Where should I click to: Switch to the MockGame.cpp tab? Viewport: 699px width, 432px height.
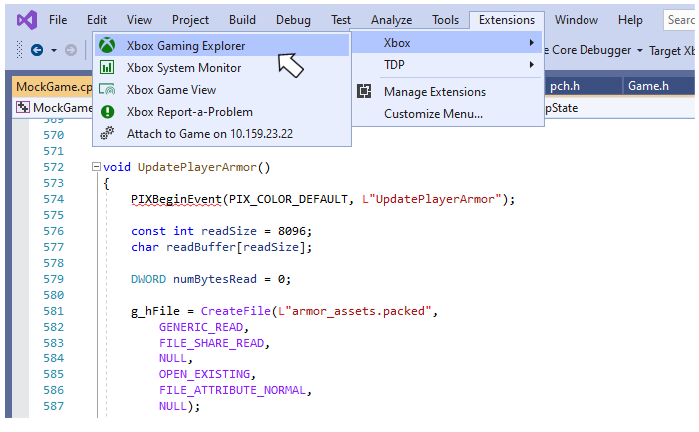coord(53,86)
